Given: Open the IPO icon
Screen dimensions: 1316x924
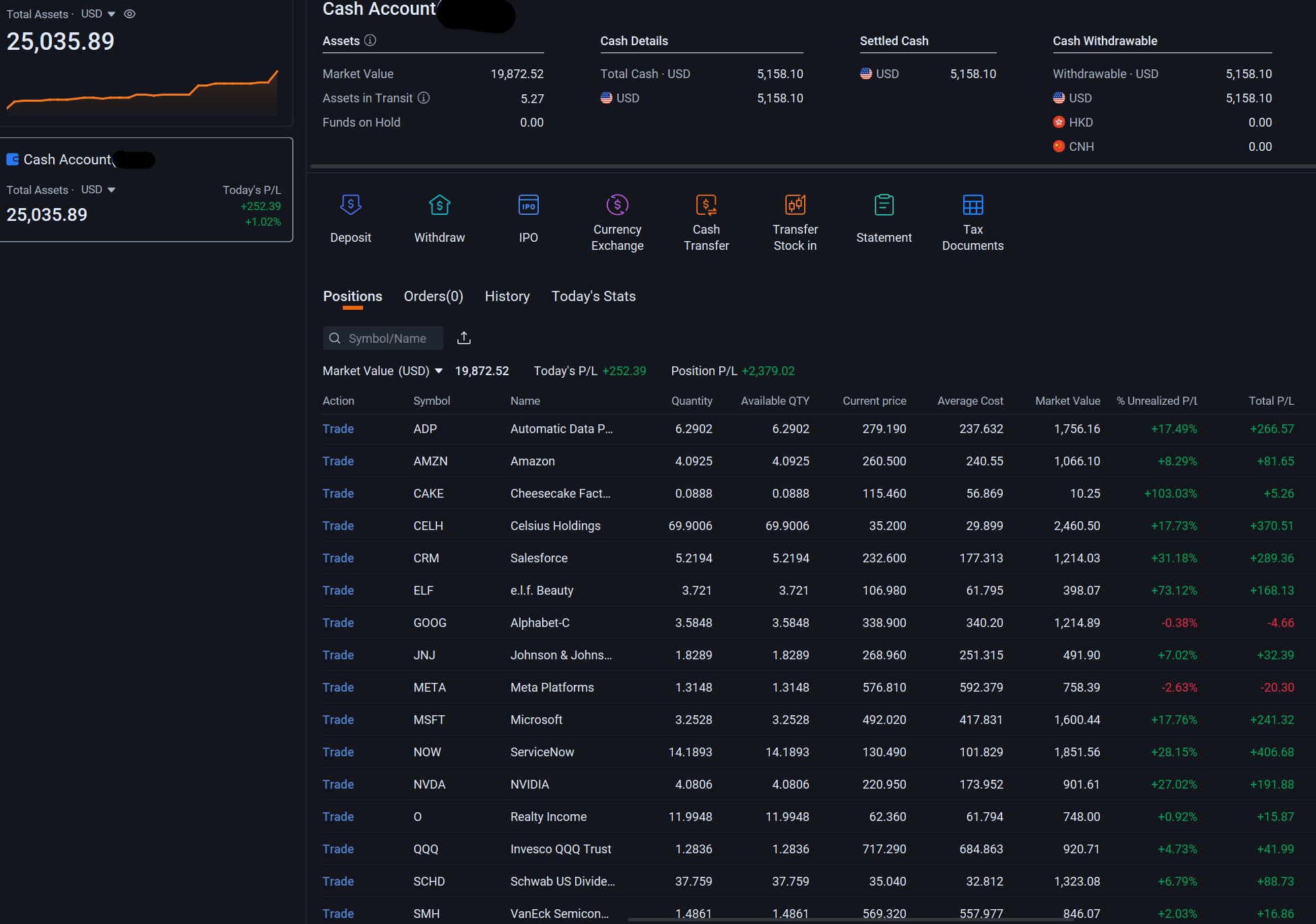Looking at the screenshot, I should pos(528,205).
